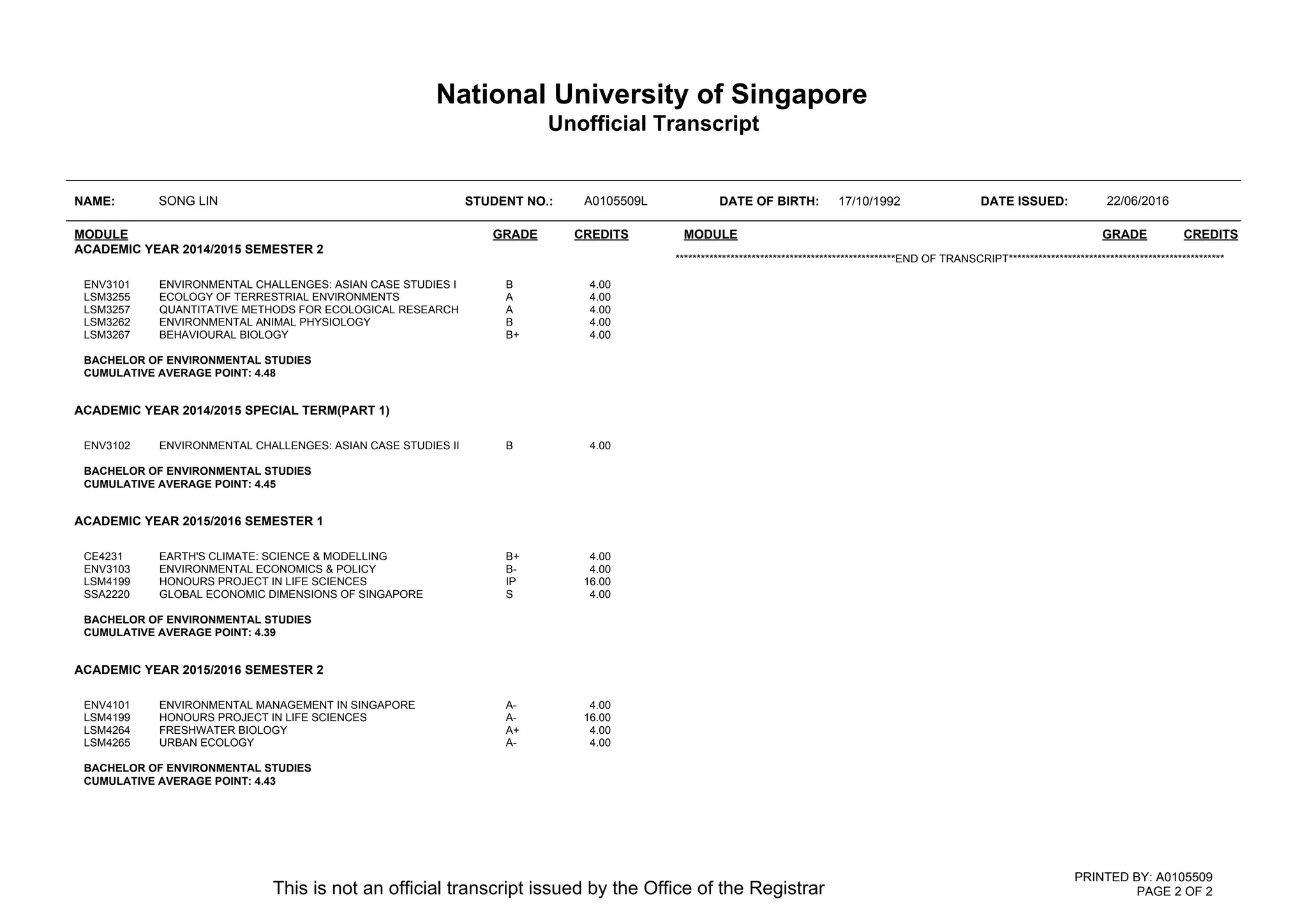Click Academic Year 2014/2015 Semester 2 heading

tap(198, 250)
